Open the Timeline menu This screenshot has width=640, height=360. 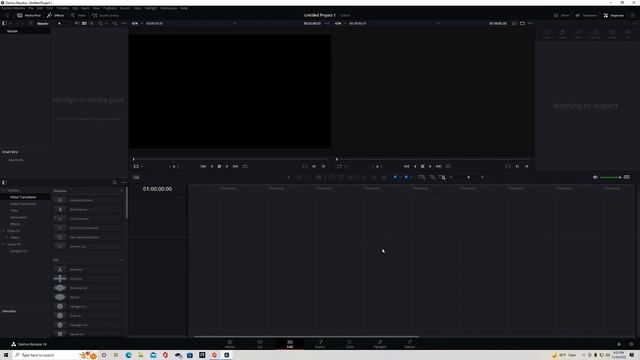[63, 8]
